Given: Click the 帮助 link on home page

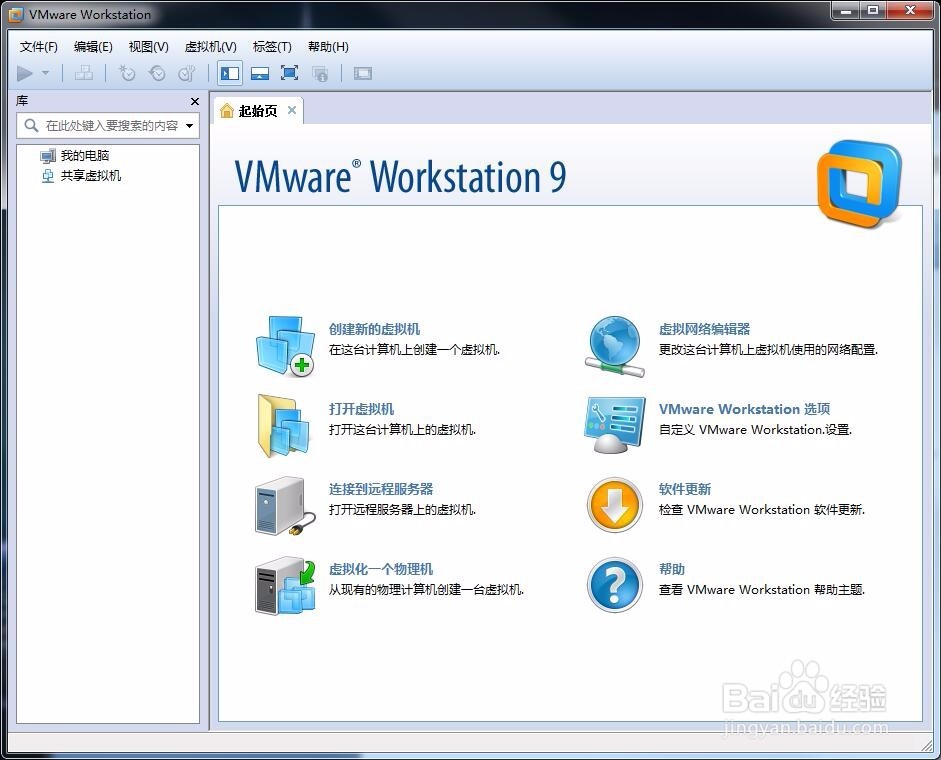Looking at the screenshot, I should [x=672, y=568].
